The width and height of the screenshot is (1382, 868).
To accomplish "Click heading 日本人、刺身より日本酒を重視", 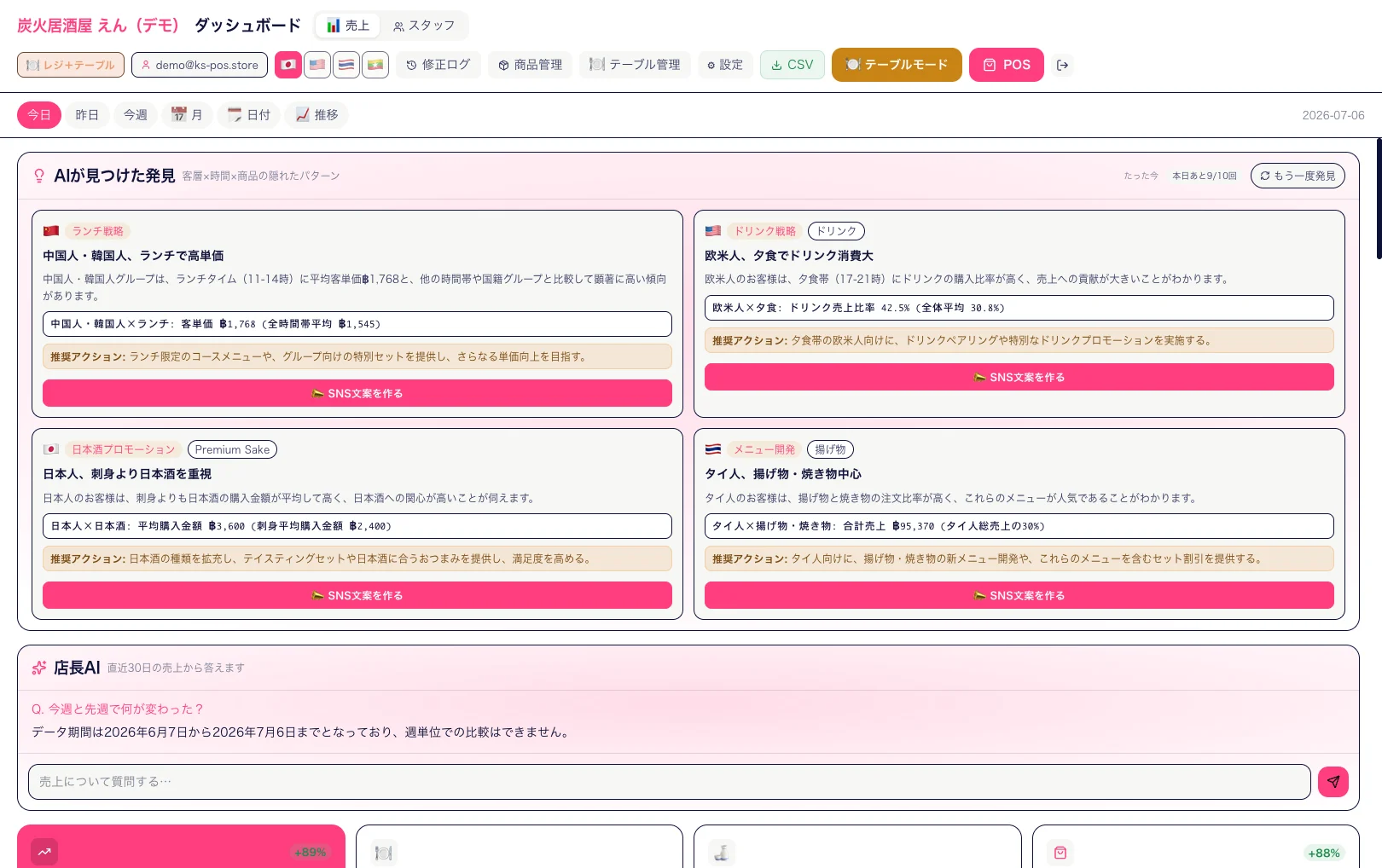I will tap(127, 474).
